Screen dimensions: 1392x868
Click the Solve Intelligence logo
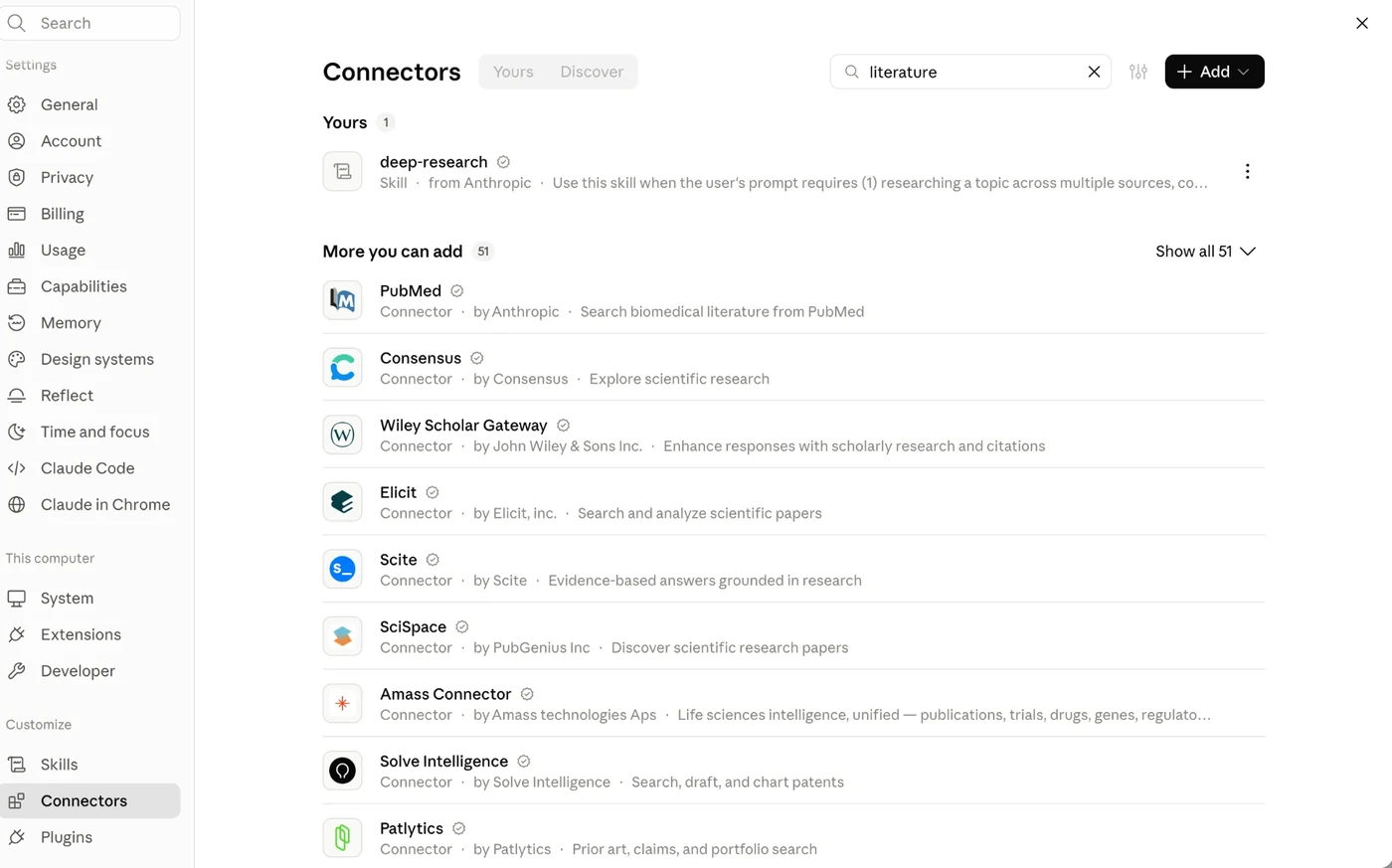[x=342, y=771]
